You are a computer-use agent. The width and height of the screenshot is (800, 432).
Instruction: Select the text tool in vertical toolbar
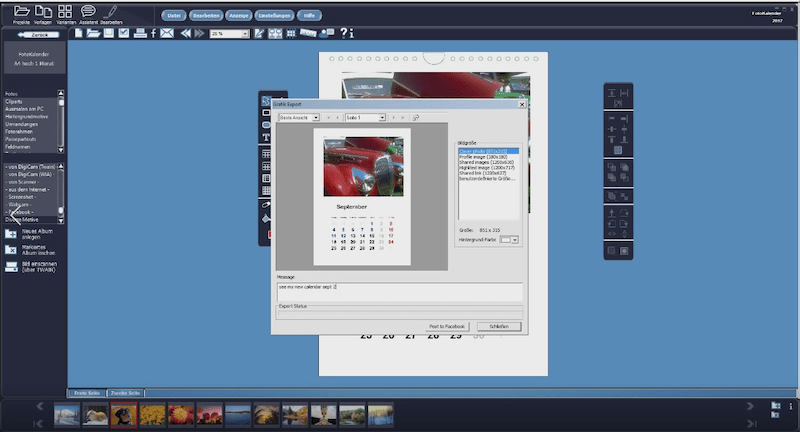(267, 137)
